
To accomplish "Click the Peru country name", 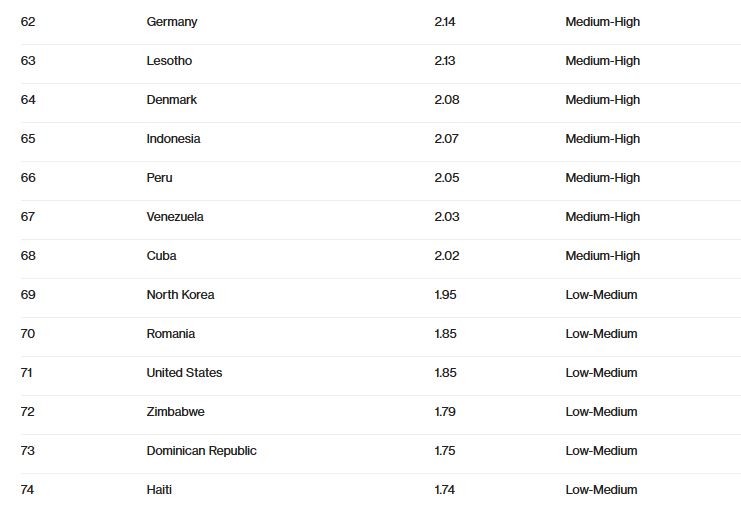I will click(x=159, y=178).
